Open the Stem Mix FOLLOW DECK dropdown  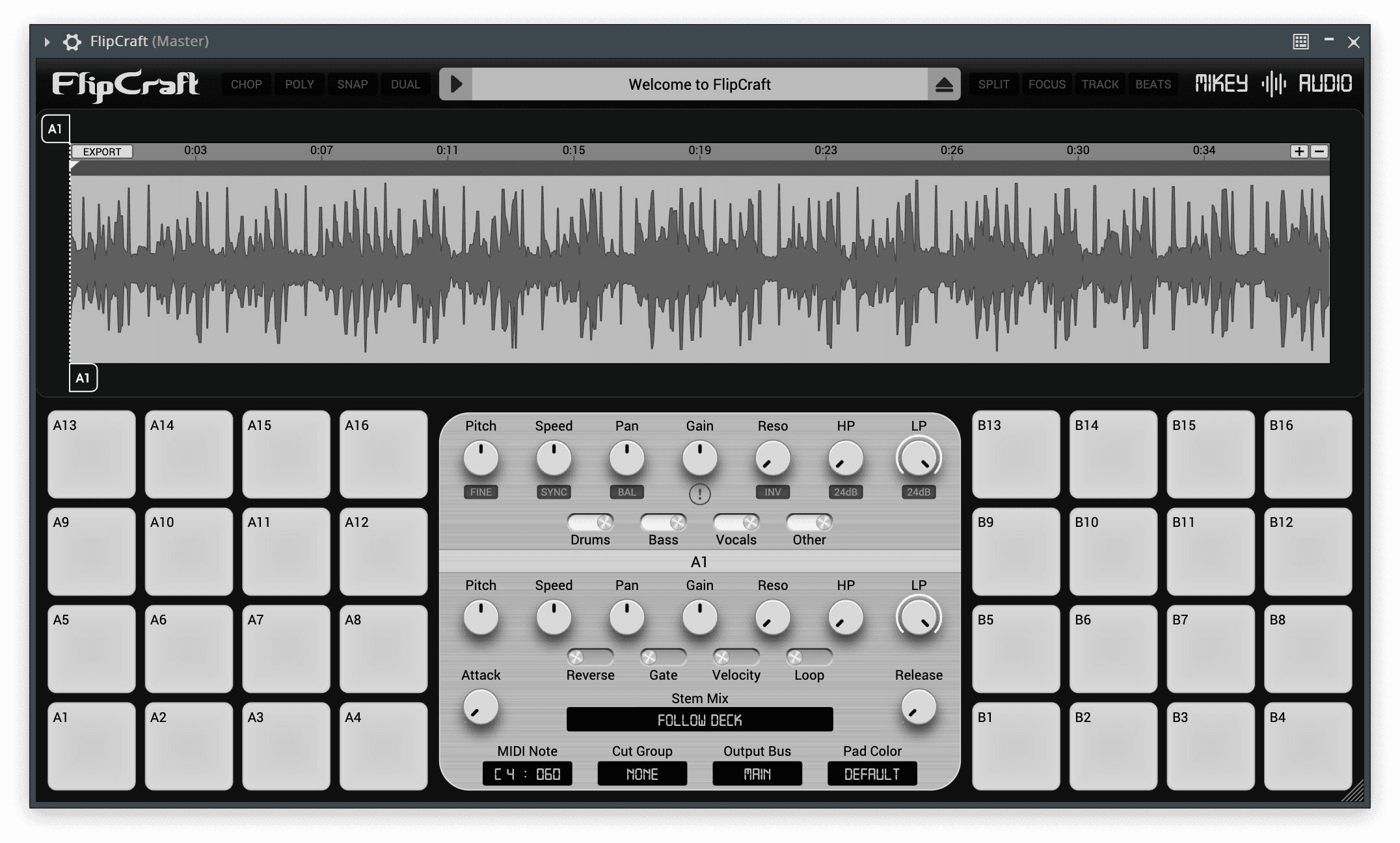point(699,719)
